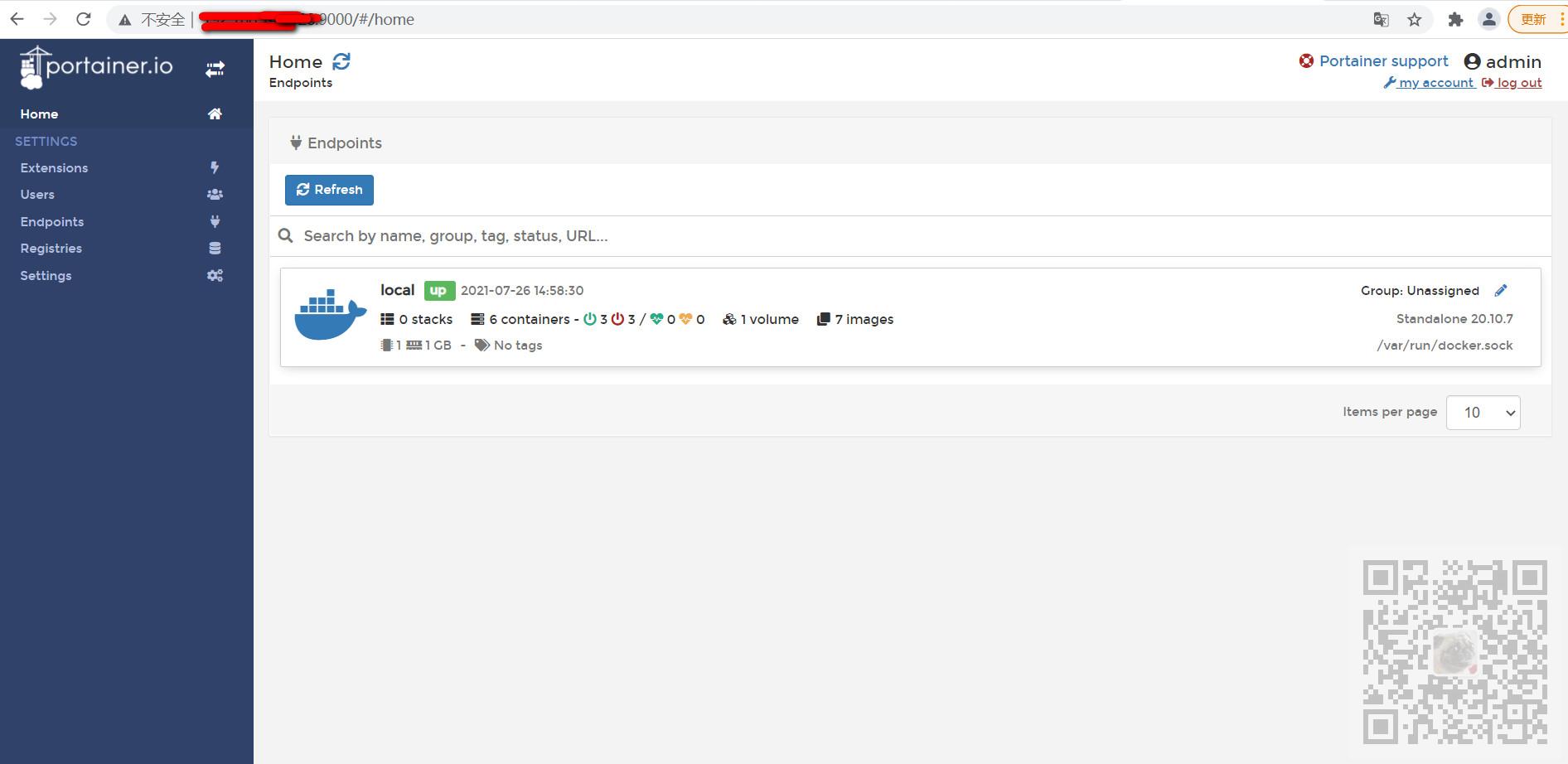Click the Portainer.io logo
Viewport: 1568px width, 764px height.
point(96,67)
